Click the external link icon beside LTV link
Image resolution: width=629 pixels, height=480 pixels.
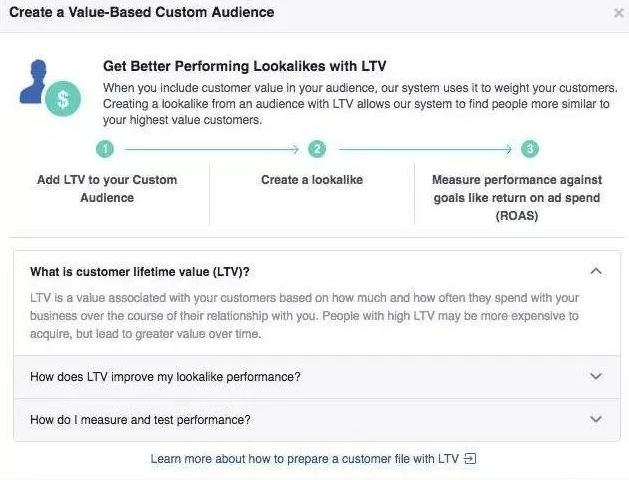coord(470,458)
